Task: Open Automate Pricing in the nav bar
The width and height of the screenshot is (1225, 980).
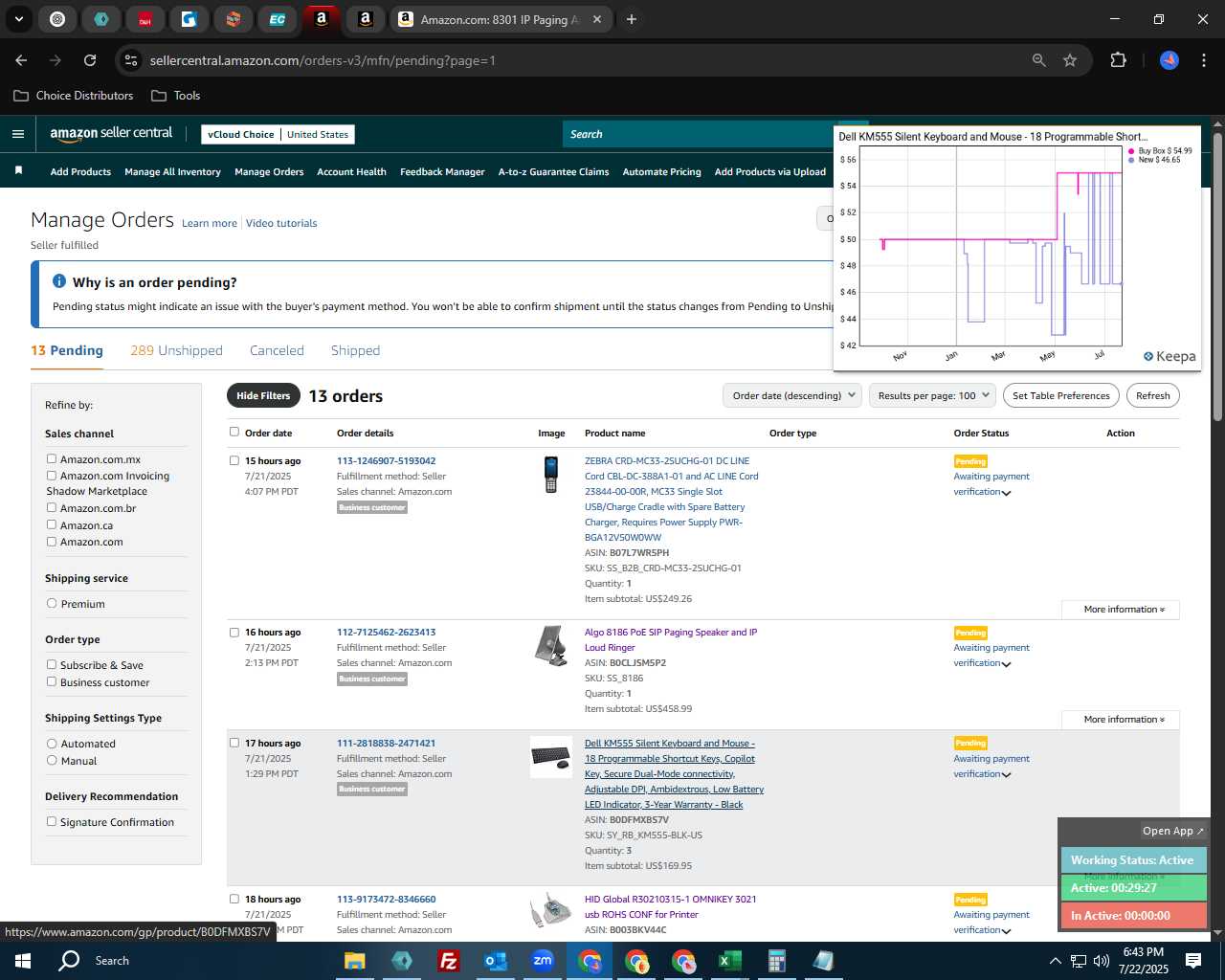Action: (661, 171)
